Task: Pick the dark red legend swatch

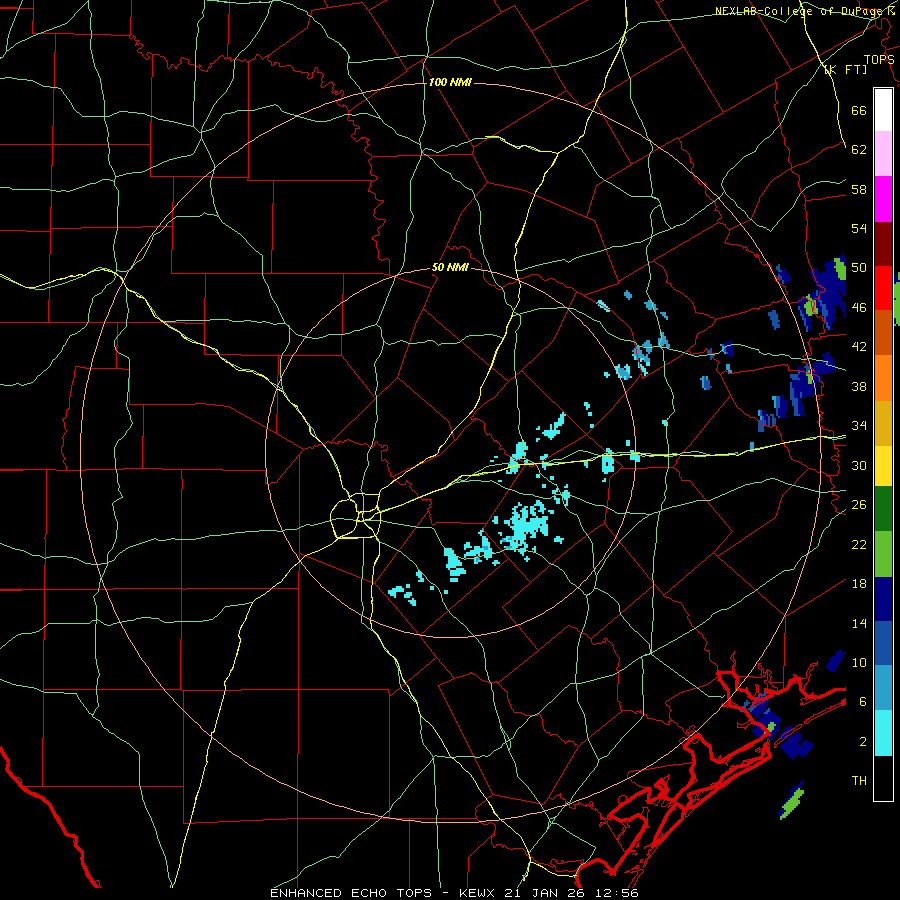Action: pyautogui.click(x=883, y=243)
